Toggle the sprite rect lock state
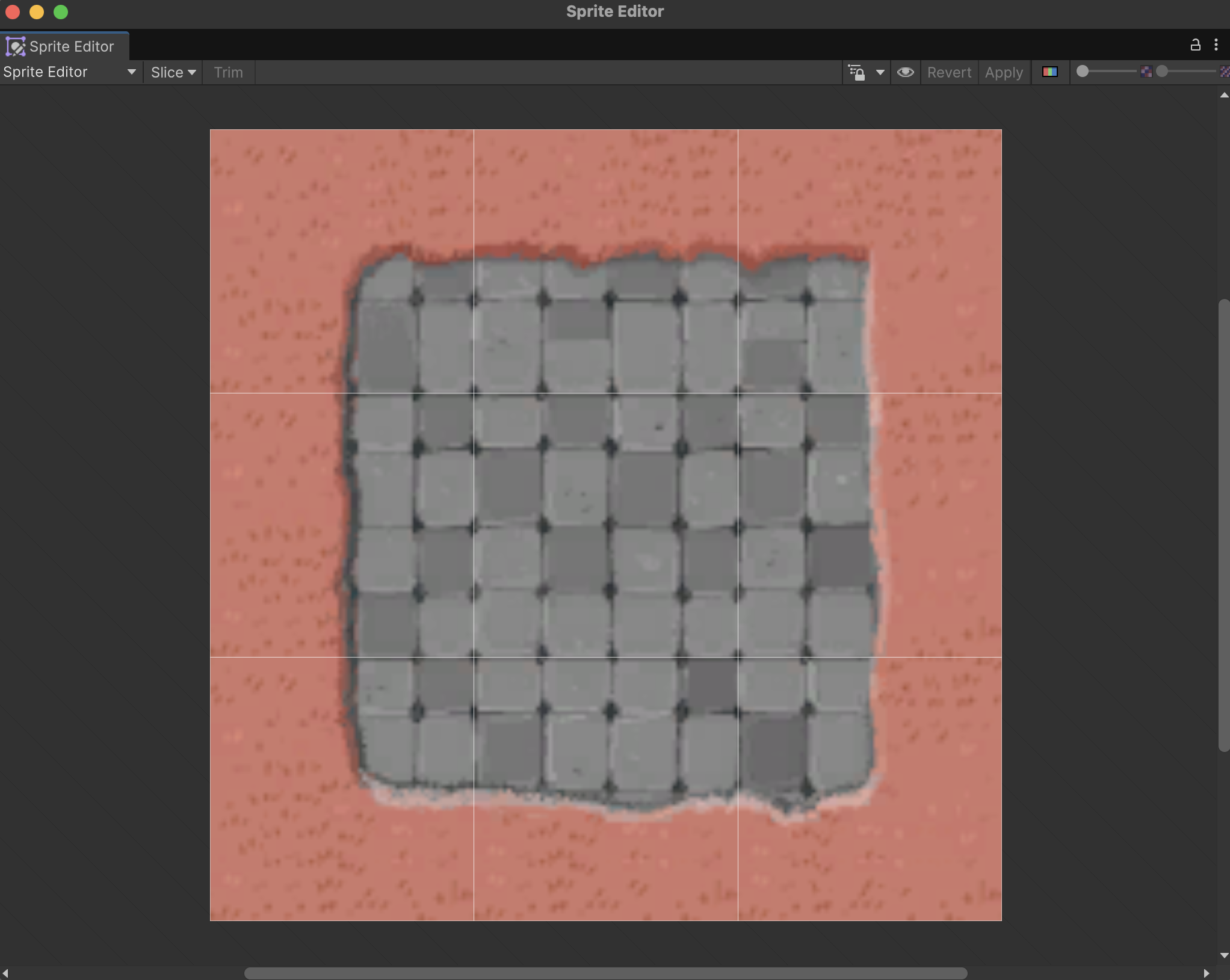Screen dimensions: 1230x980 click(x=857, y=73)
